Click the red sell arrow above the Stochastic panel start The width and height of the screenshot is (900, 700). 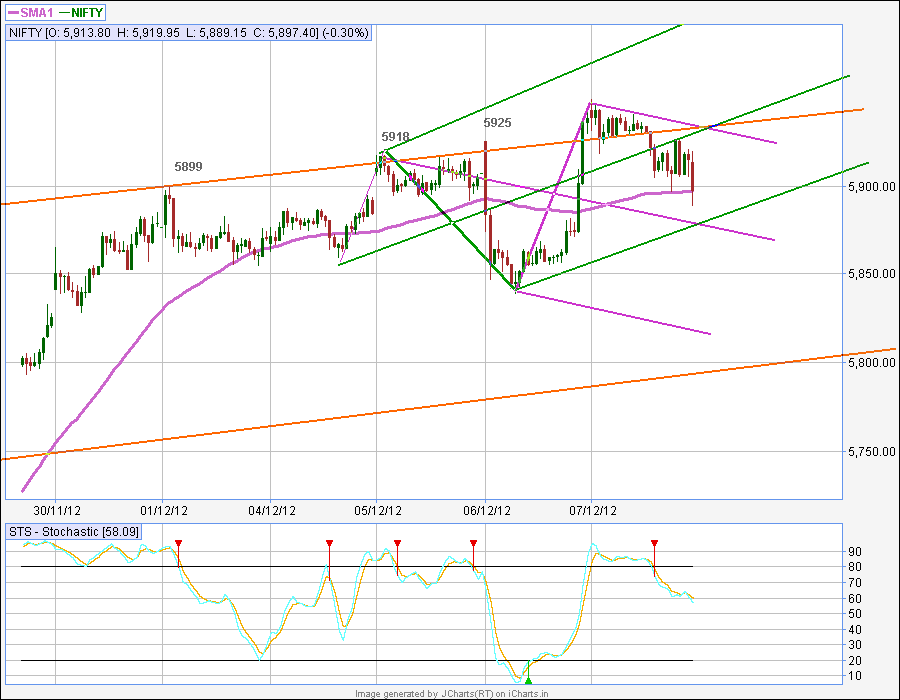click(178, 543)
